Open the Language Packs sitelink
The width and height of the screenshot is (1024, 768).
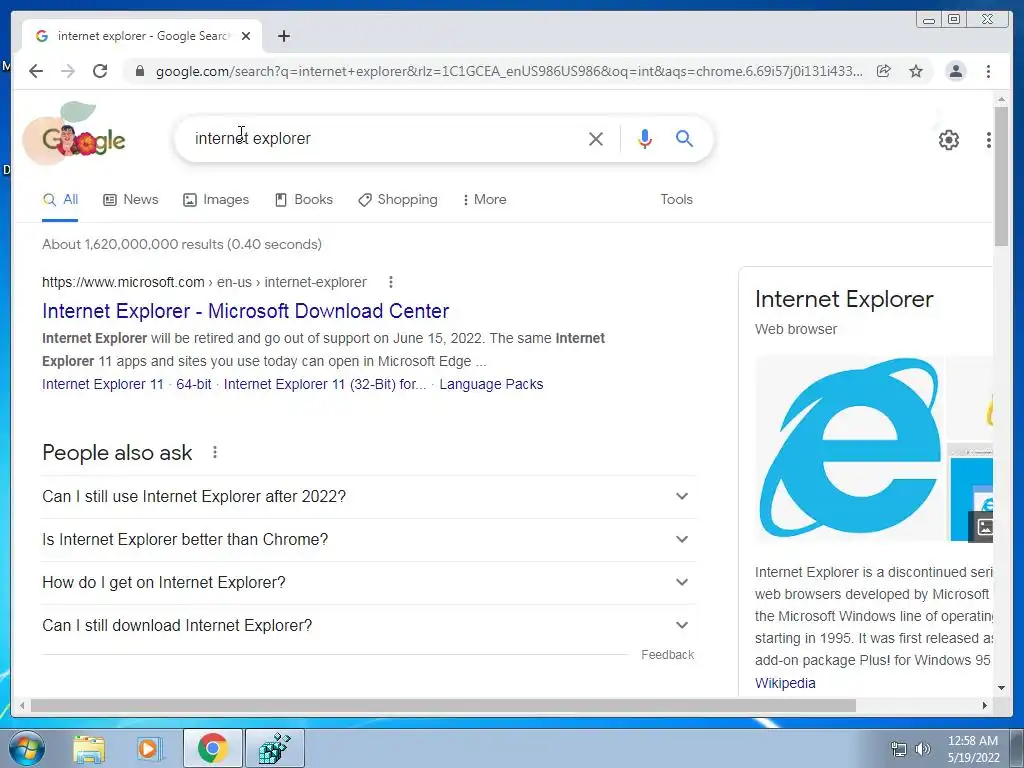(491, 384)
